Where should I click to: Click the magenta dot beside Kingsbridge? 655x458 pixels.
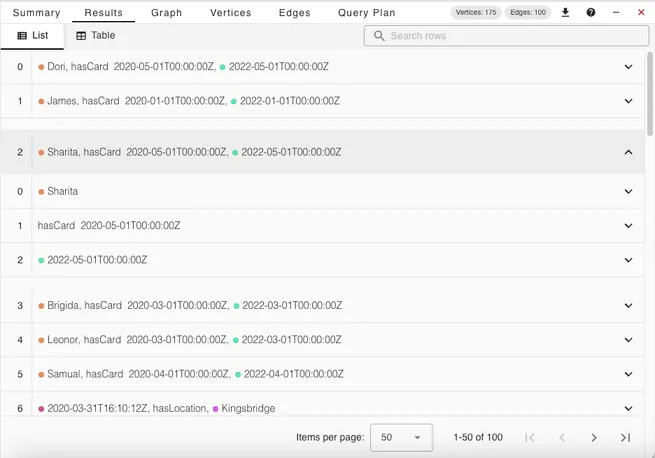pos(216,409)
